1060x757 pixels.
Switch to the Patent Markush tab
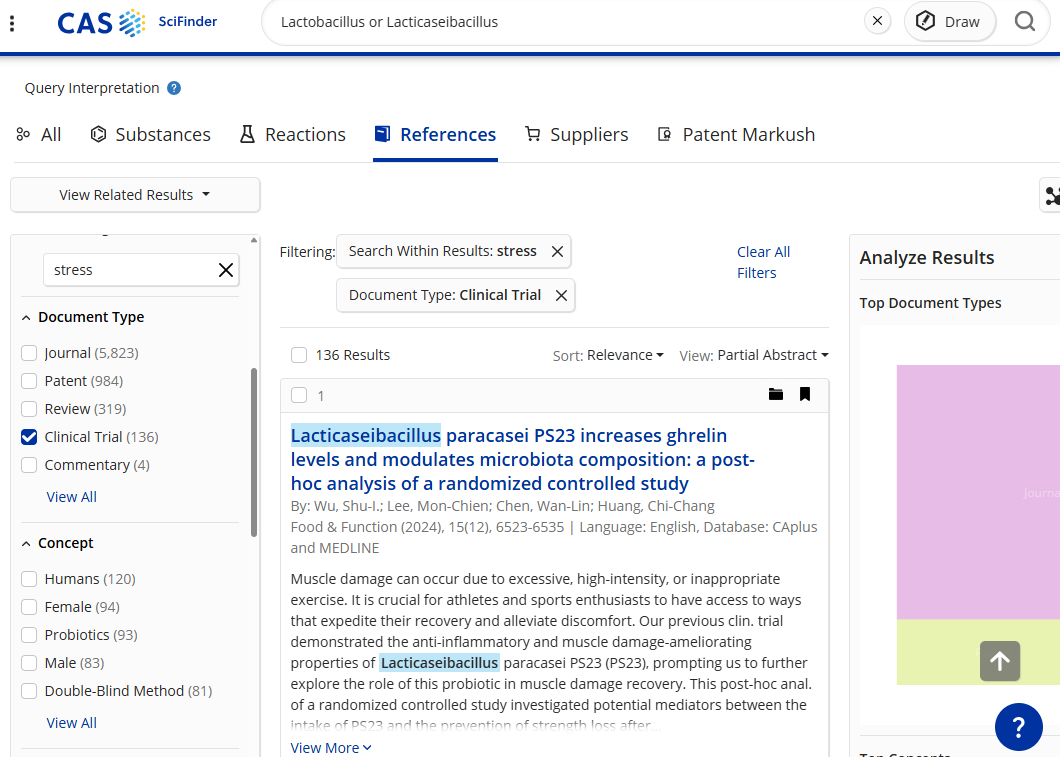click(736, 135)
